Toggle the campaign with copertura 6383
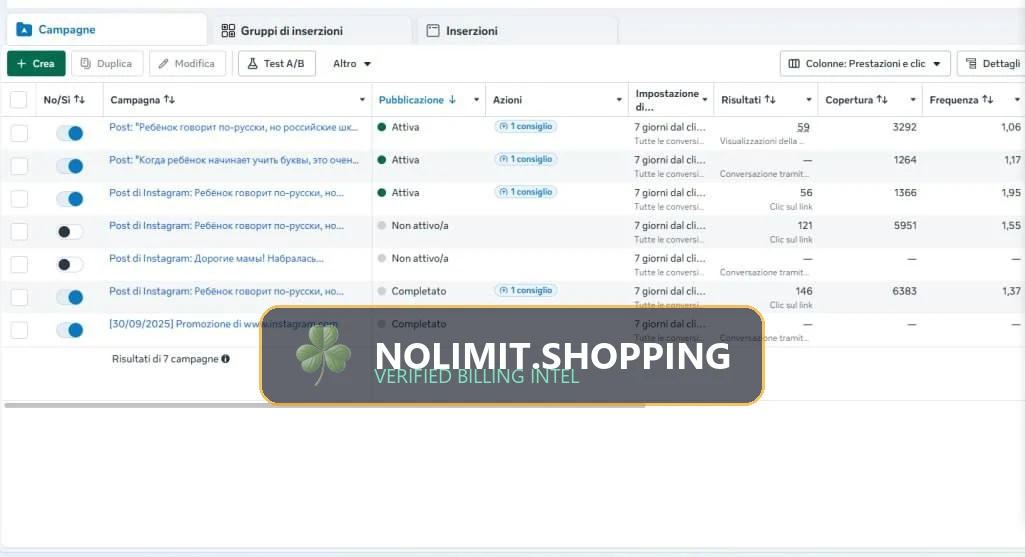Image resolution: width=1025 pixels, height=557 pixels. [x=70, y=297]
